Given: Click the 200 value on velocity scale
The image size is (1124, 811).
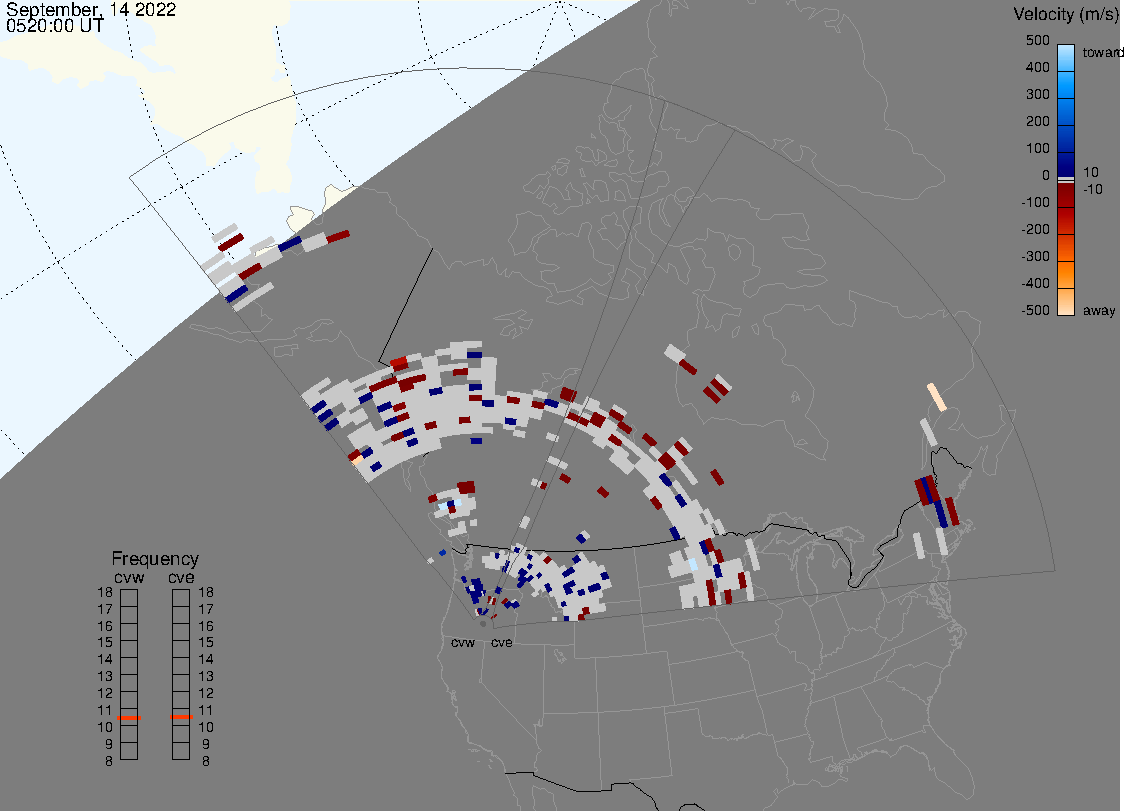Looking at the screenshot, I should tap(1037, 121).
